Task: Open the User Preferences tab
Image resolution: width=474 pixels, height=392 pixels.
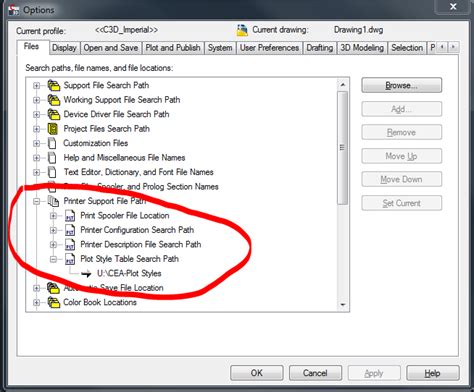Action: pos(269,48)
